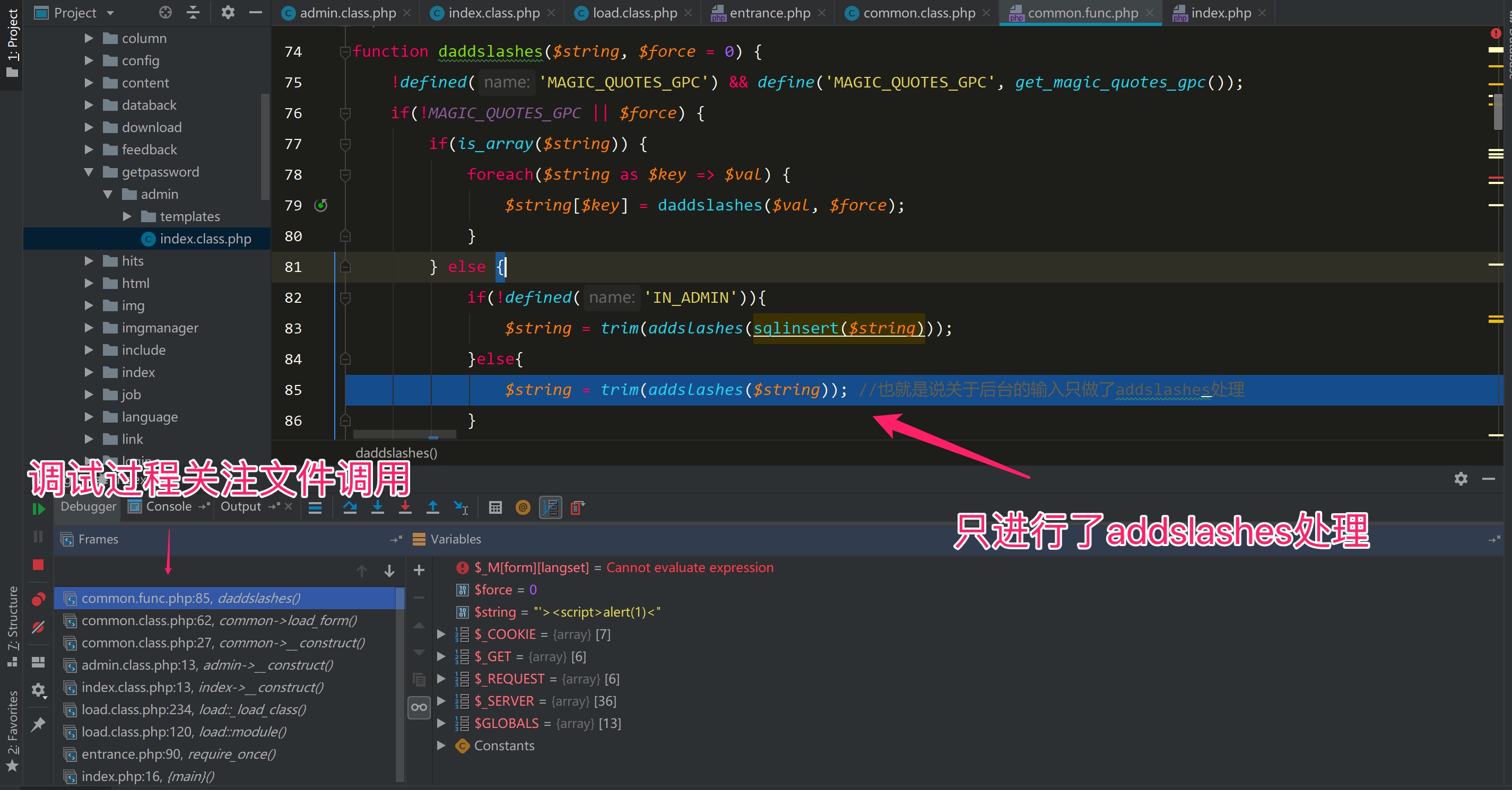The image size is (1512, 790).
Task: Click the editor vertical scrollbar thumb
Action: (1498, 111)
